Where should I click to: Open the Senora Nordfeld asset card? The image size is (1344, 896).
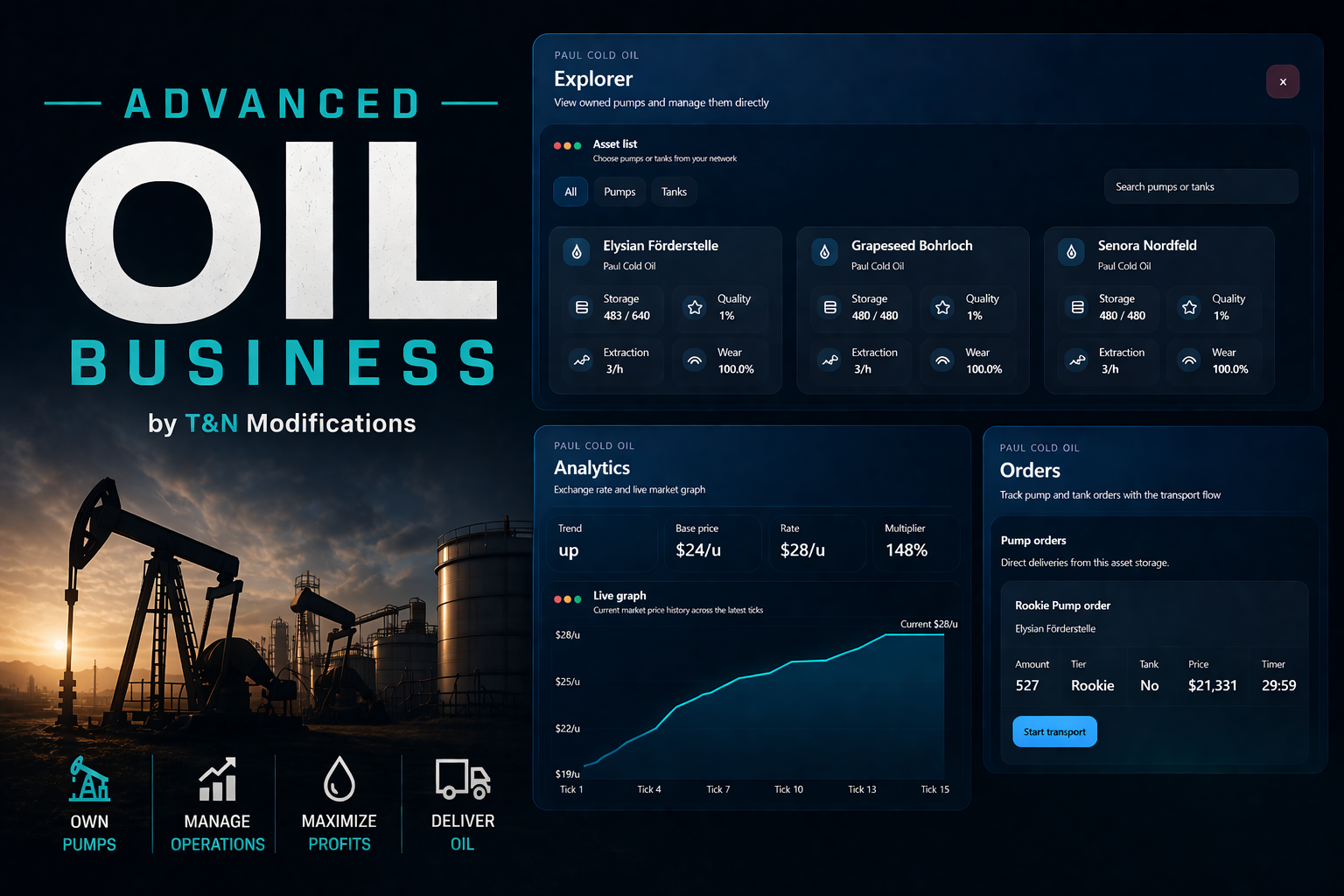pyautogui.click(x=1159, y=310)
